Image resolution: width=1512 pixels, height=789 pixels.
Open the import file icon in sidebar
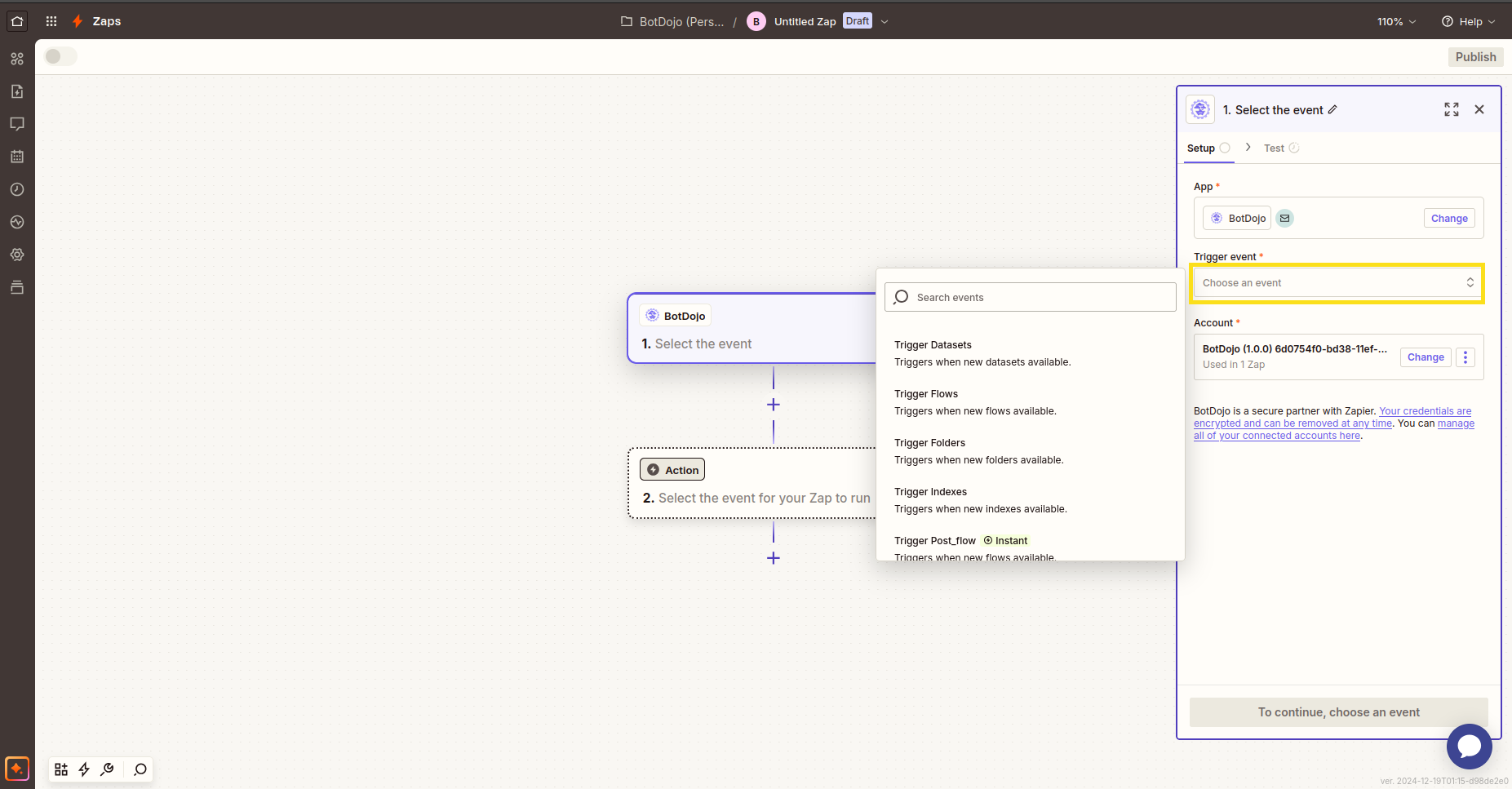coord(17,91)
